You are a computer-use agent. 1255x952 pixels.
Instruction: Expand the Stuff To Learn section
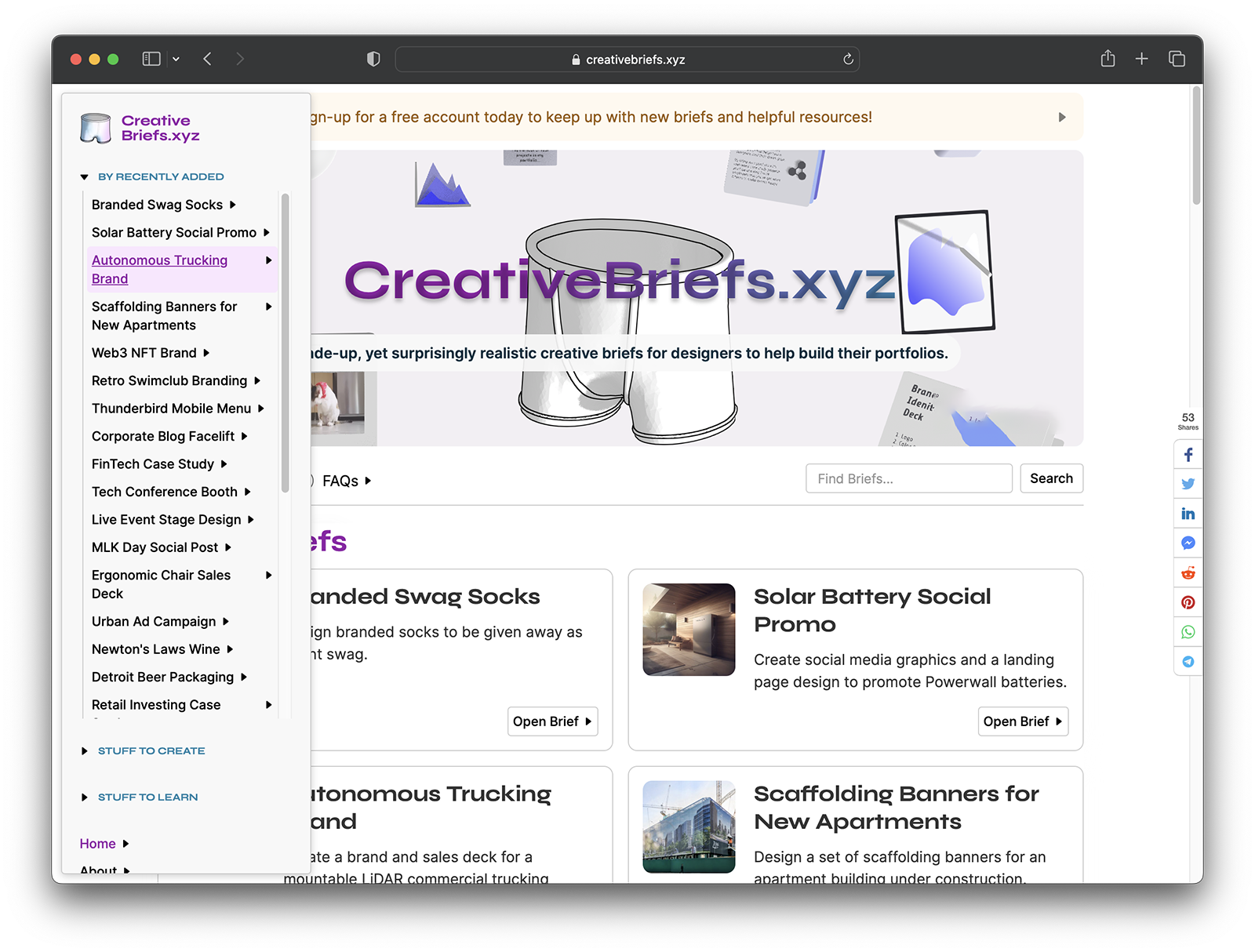(140, 797)
